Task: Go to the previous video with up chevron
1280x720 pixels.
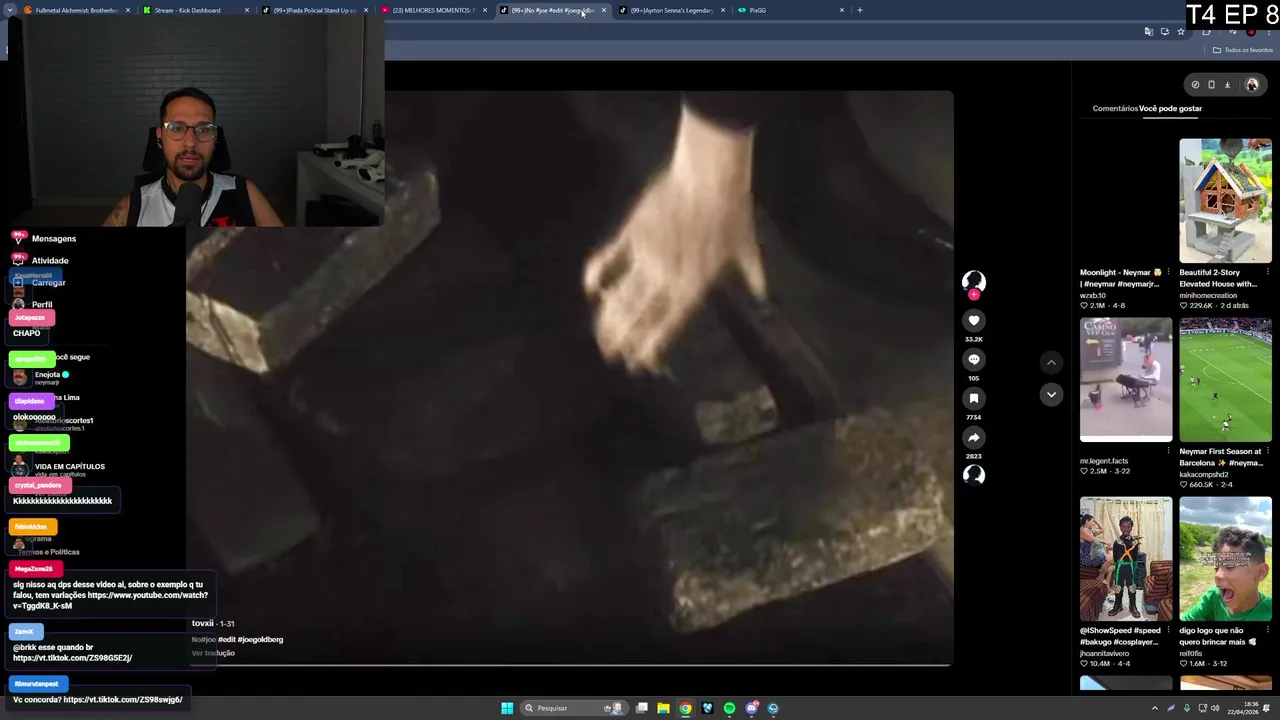Action: coord(1051,362)
